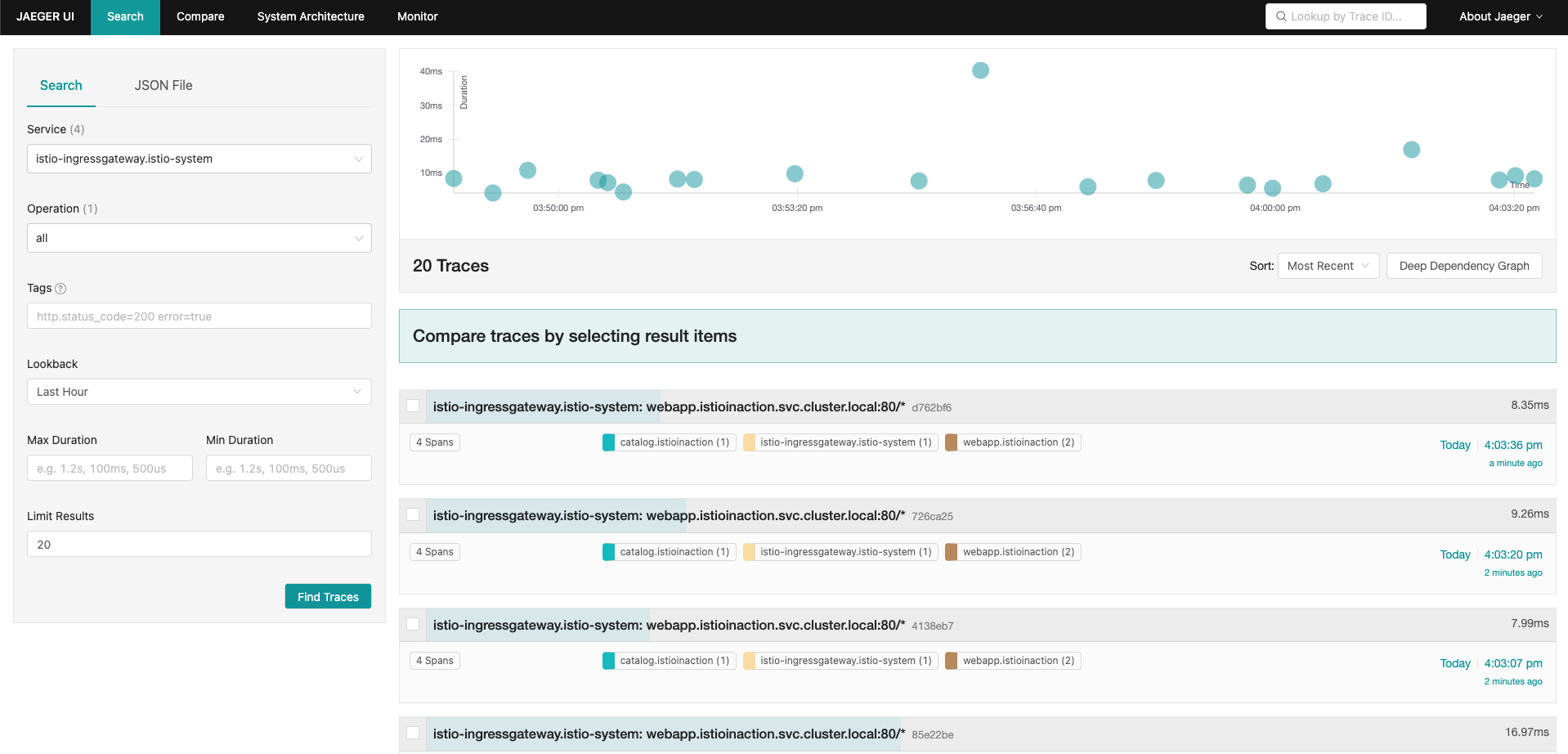This screenshot has height=754, width=1568.
Task: Click 4 Spans label in trace 726ca25
Action: pos(435,552)
